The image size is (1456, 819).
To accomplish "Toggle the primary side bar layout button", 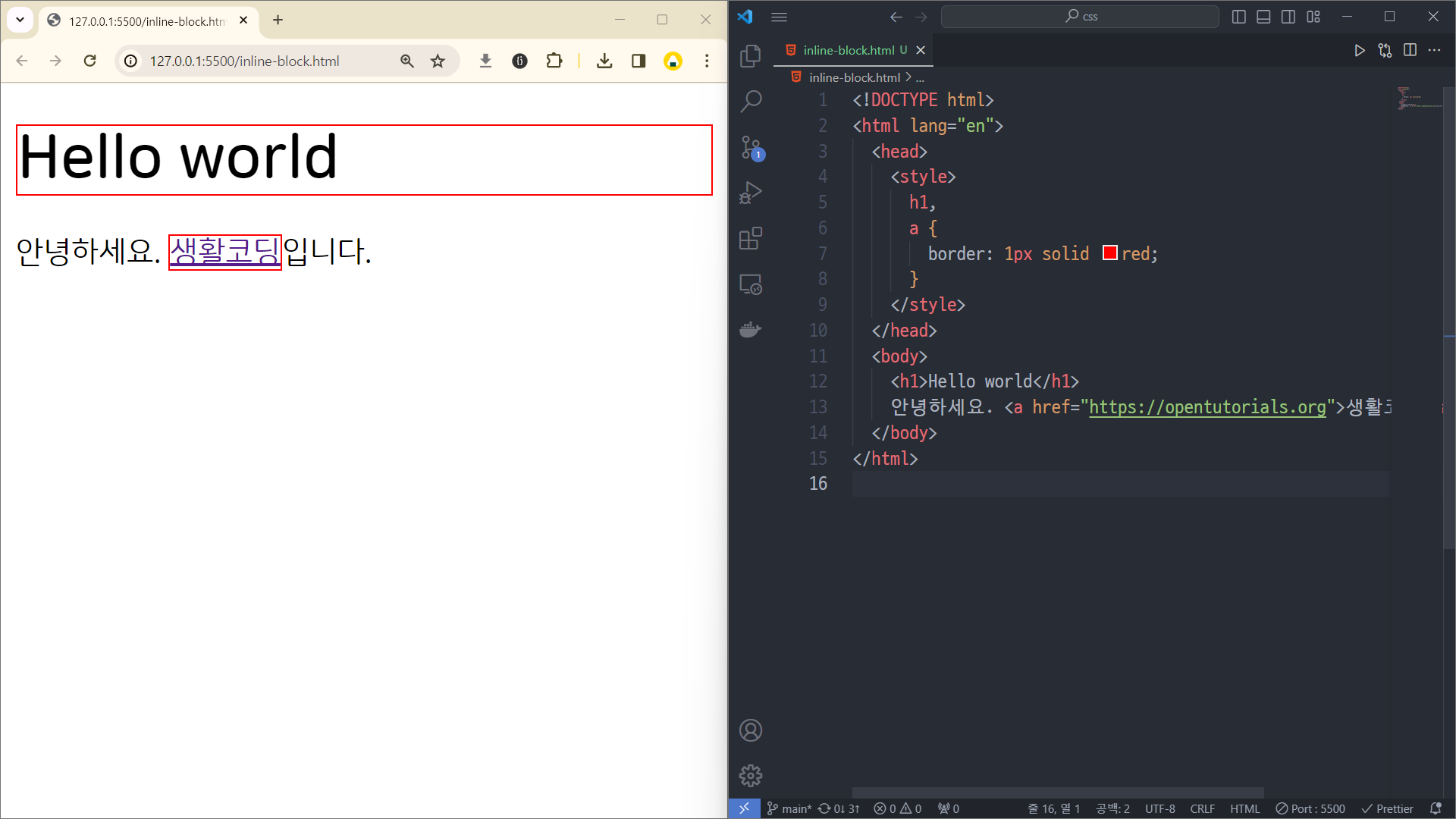I will 1238,17.
